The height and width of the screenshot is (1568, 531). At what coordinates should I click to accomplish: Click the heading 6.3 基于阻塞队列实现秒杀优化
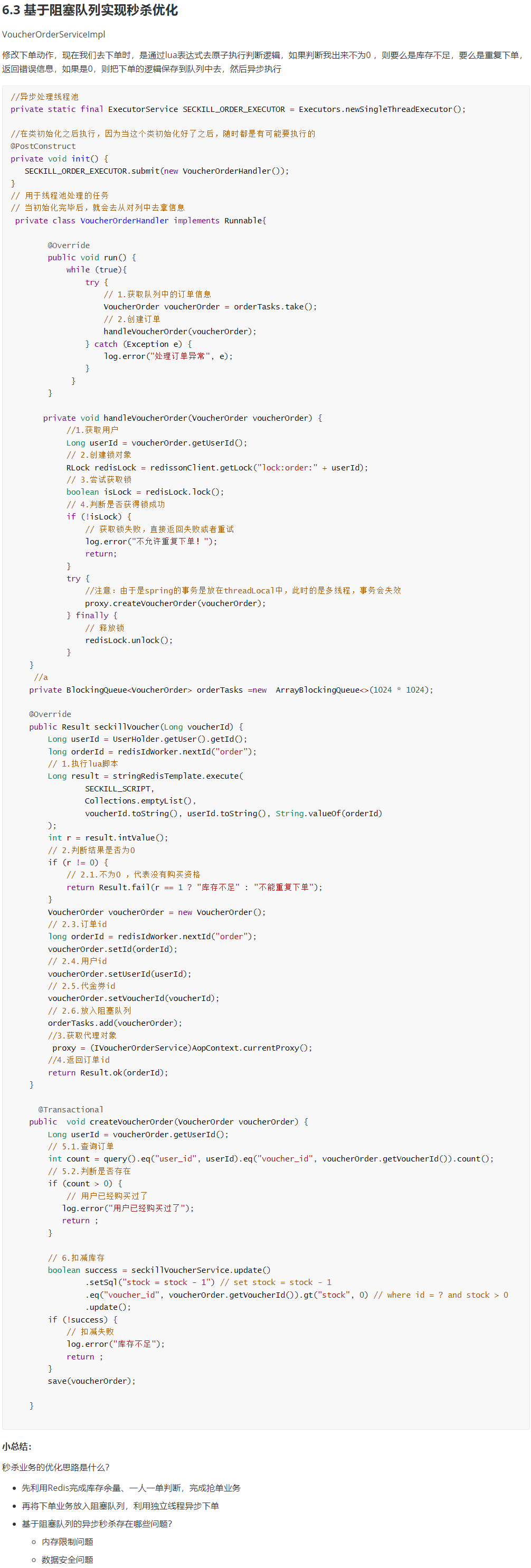(90, 11)
